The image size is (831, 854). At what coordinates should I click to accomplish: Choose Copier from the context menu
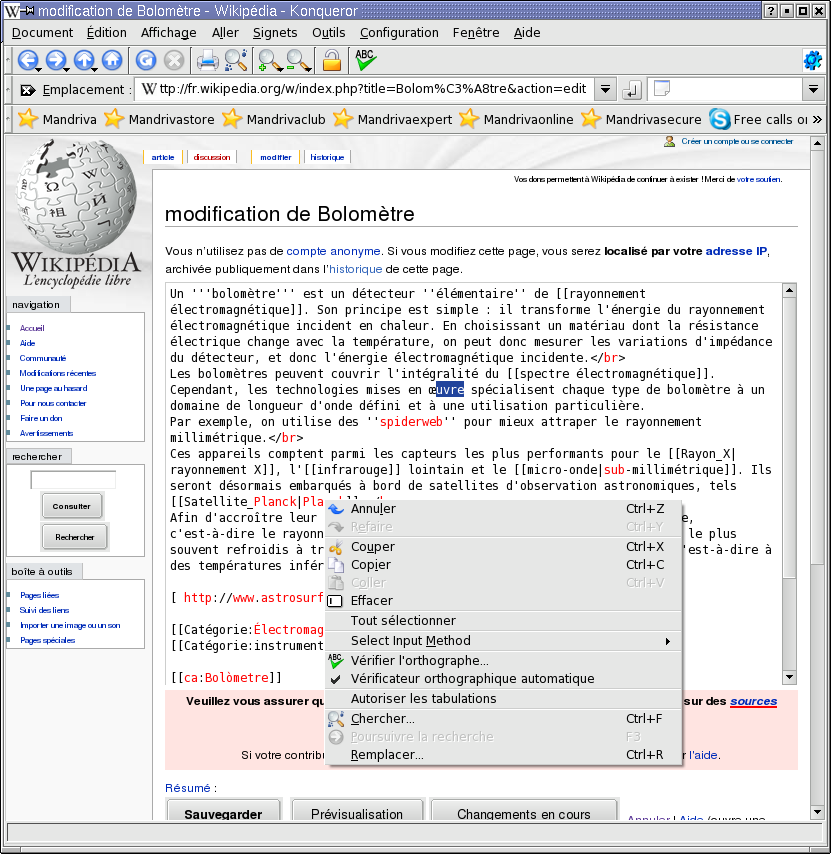pyautogui.click(x=371, y=565)
